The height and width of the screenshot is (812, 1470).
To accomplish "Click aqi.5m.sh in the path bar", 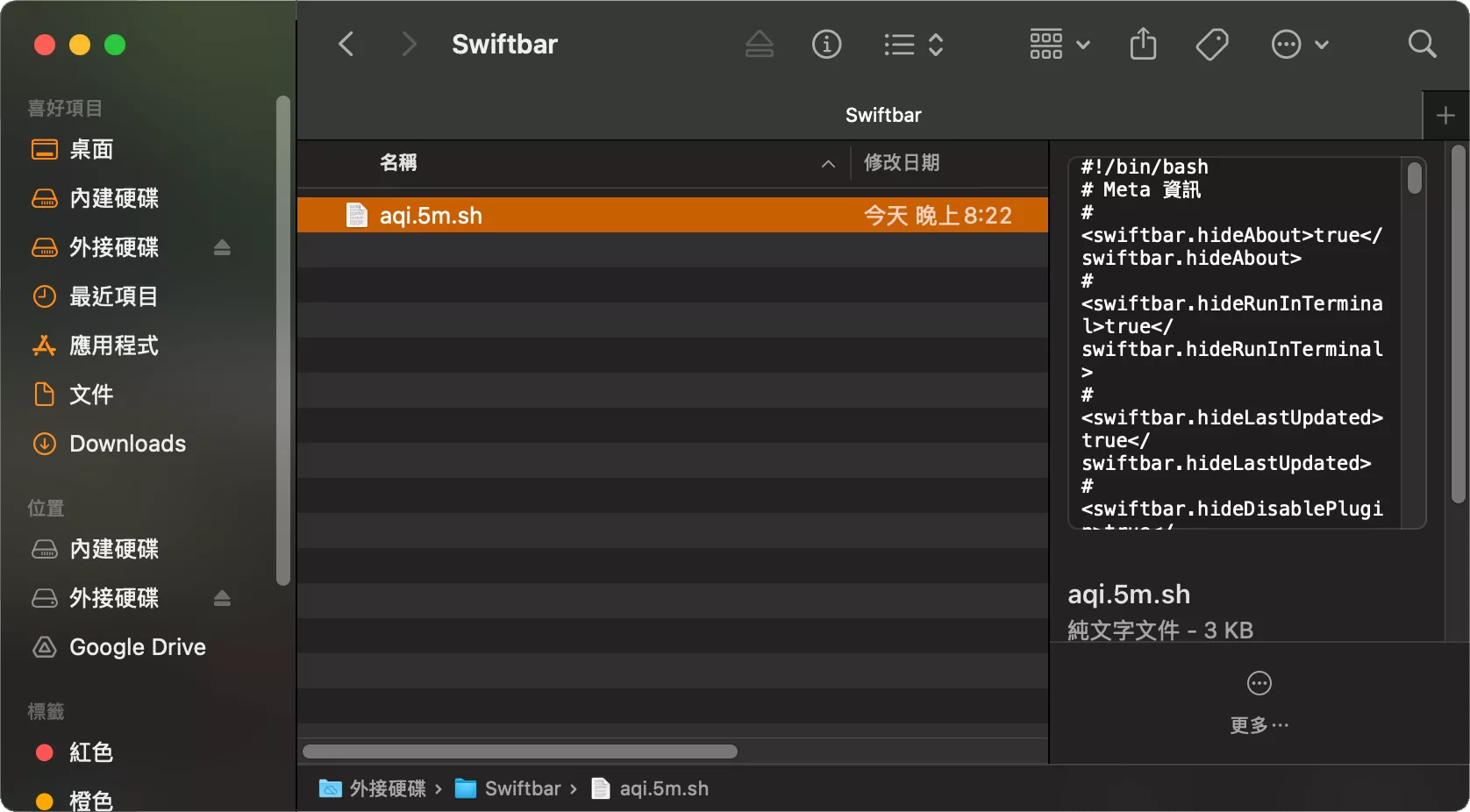I will 650,788.
